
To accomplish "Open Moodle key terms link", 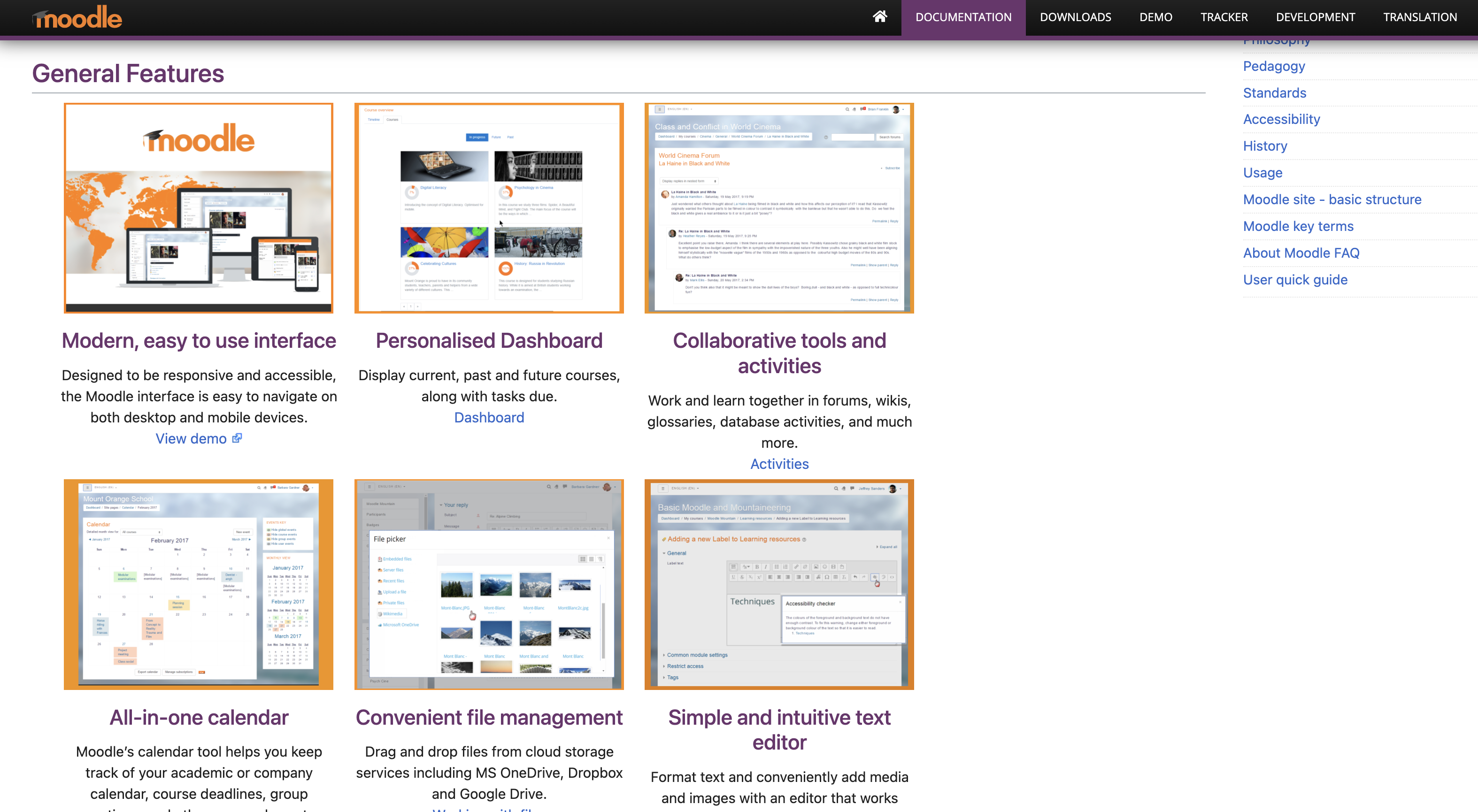I will (1298, 227).
